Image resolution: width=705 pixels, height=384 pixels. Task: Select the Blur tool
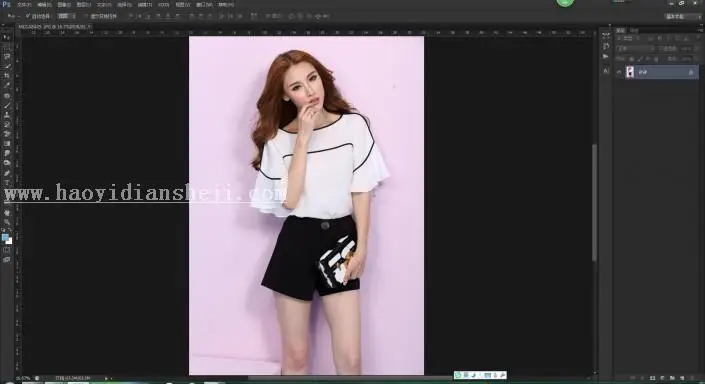pos(6,153)
